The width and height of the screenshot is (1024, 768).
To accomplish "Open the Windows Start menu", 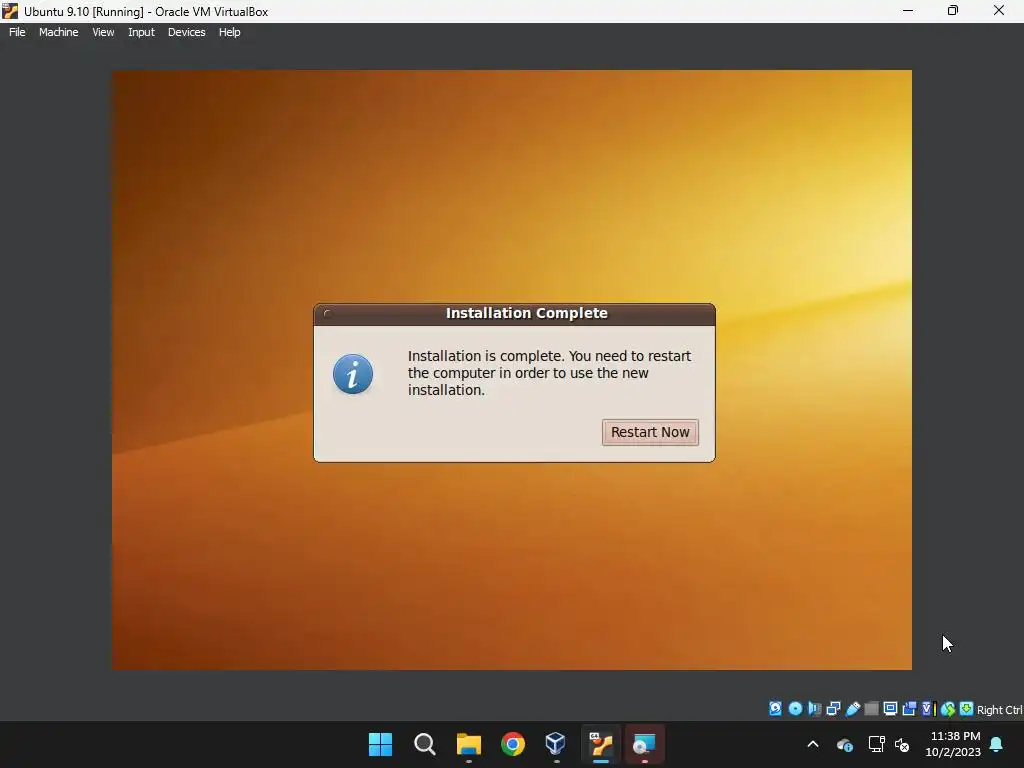I will click(x=380, y=744).
